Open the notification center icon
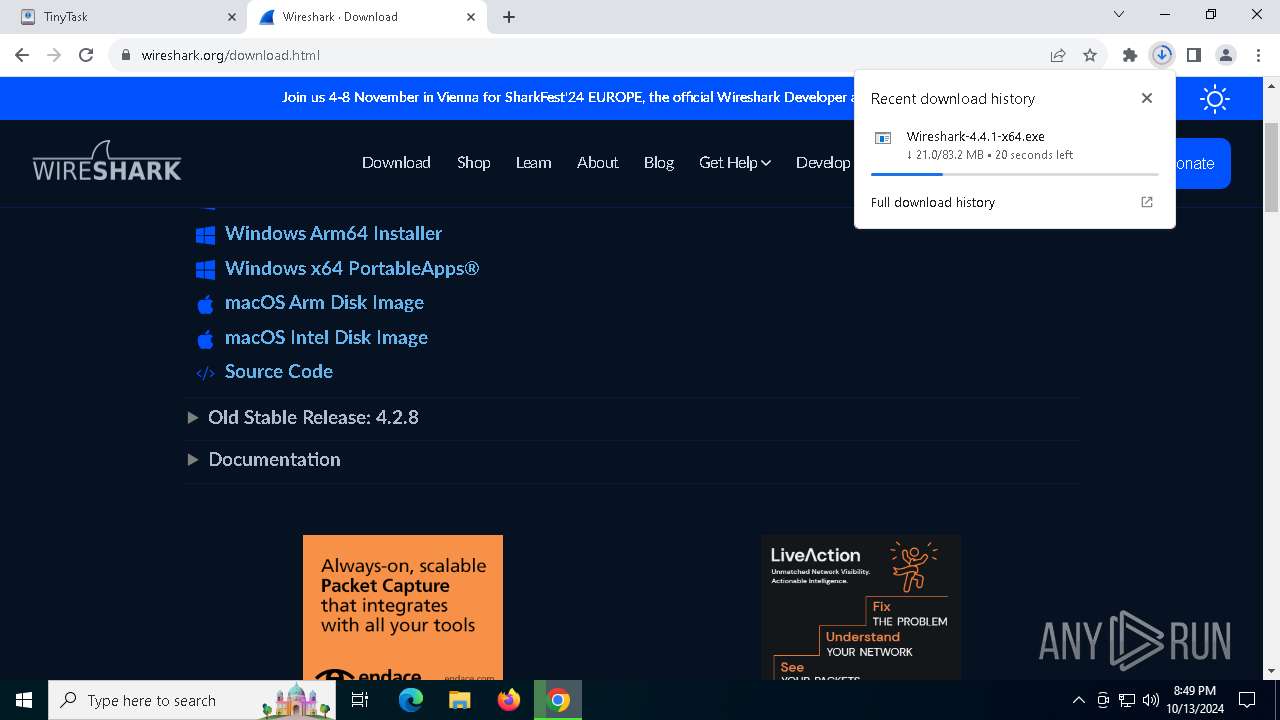 (x=1246, y=700)
